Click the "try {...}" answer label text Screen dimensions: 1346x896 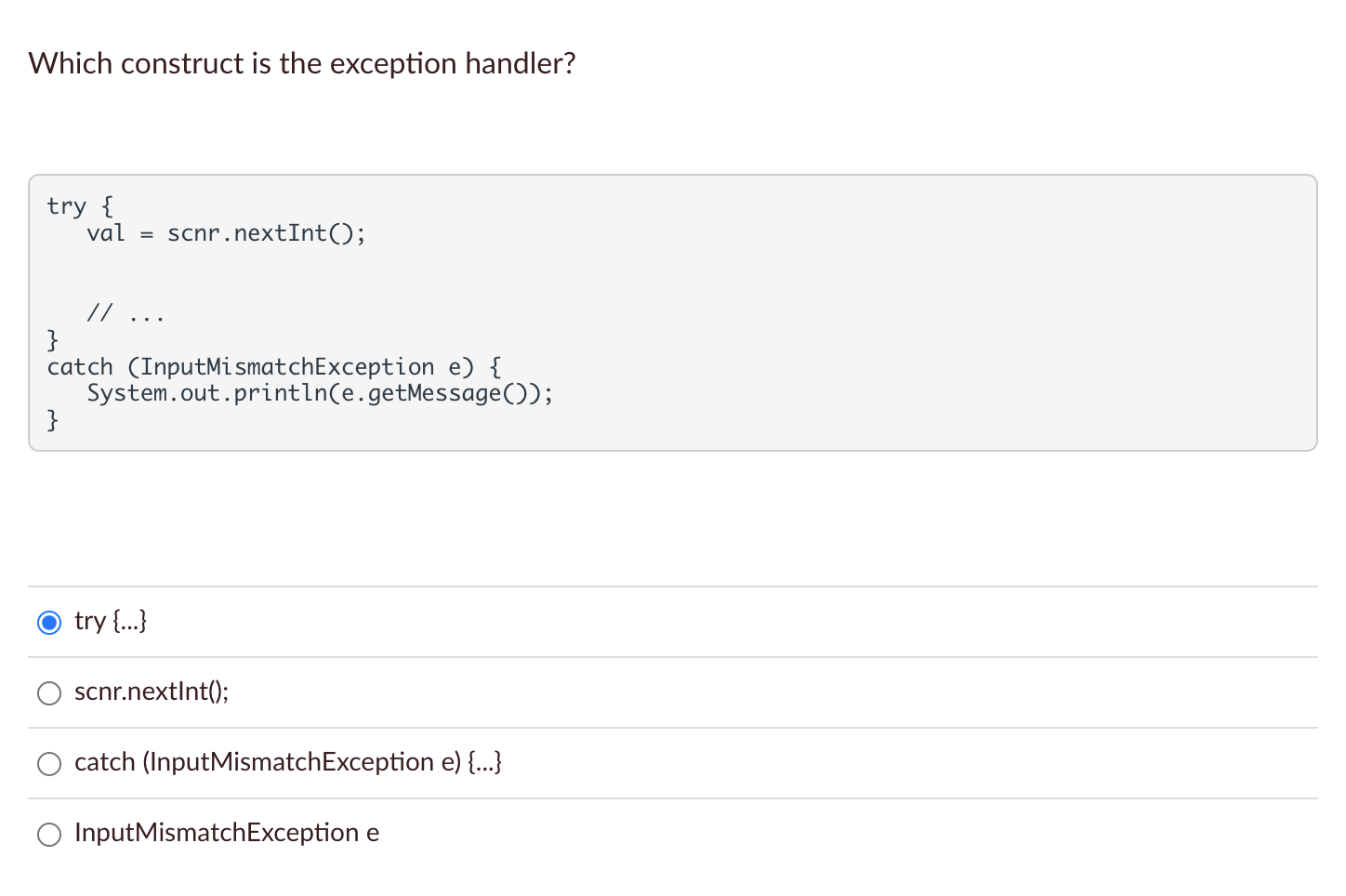[x=111, y=621]
